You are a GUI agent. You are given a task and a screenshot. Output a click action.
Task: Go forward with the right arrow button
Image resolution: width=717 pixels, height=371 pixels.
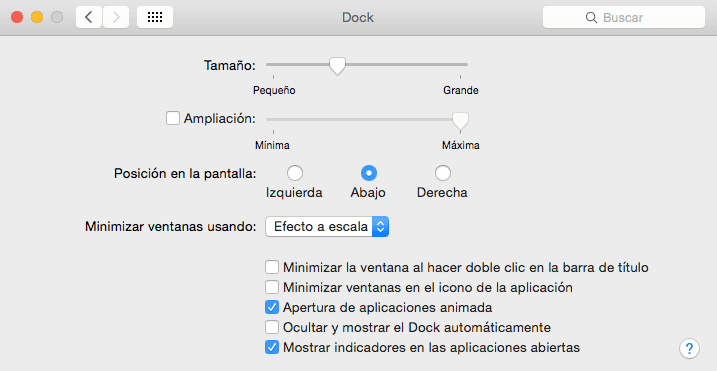116,17
